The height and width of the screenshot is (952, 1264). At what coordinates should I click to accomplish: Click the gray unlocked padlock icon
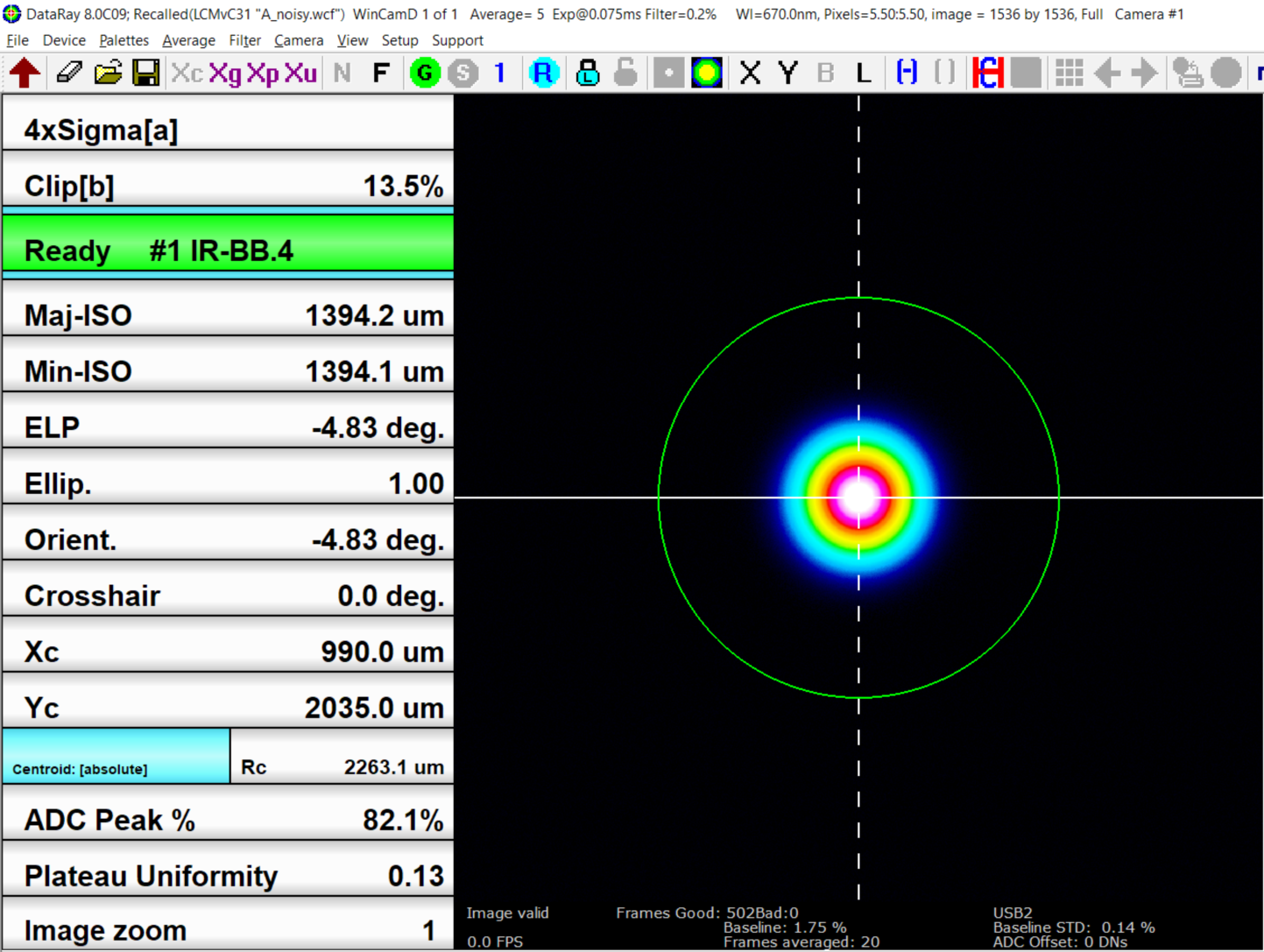(625, 73)
